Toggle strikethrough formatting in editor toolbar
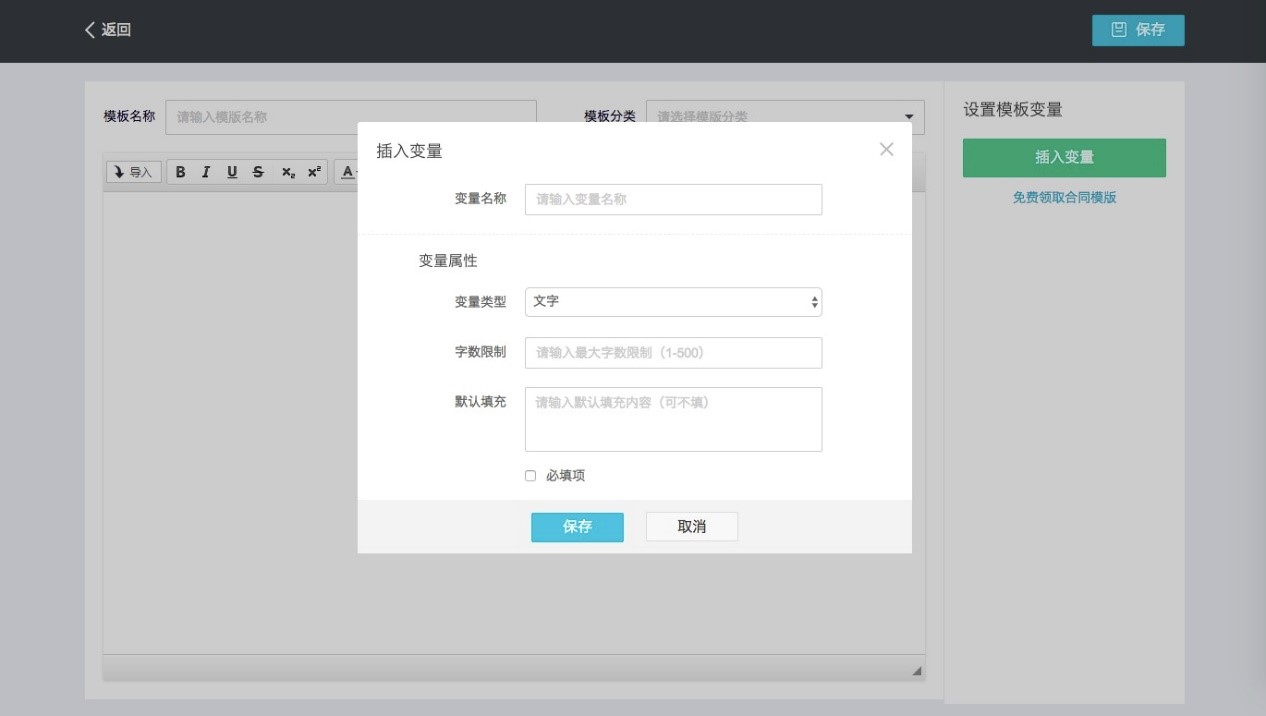Screen dimensions: 1266x716 pyautogui.click(x=258, y=172)
